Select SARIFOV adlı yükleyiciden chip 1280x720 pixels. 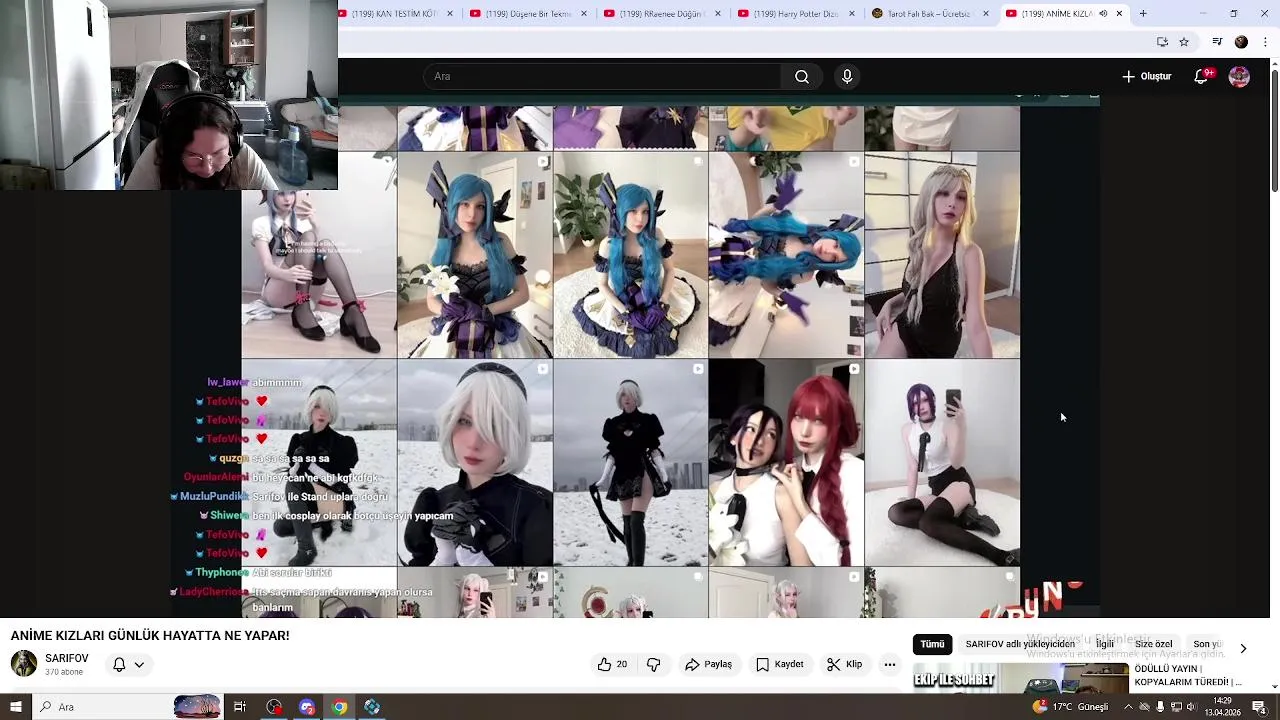[1019, 644]
